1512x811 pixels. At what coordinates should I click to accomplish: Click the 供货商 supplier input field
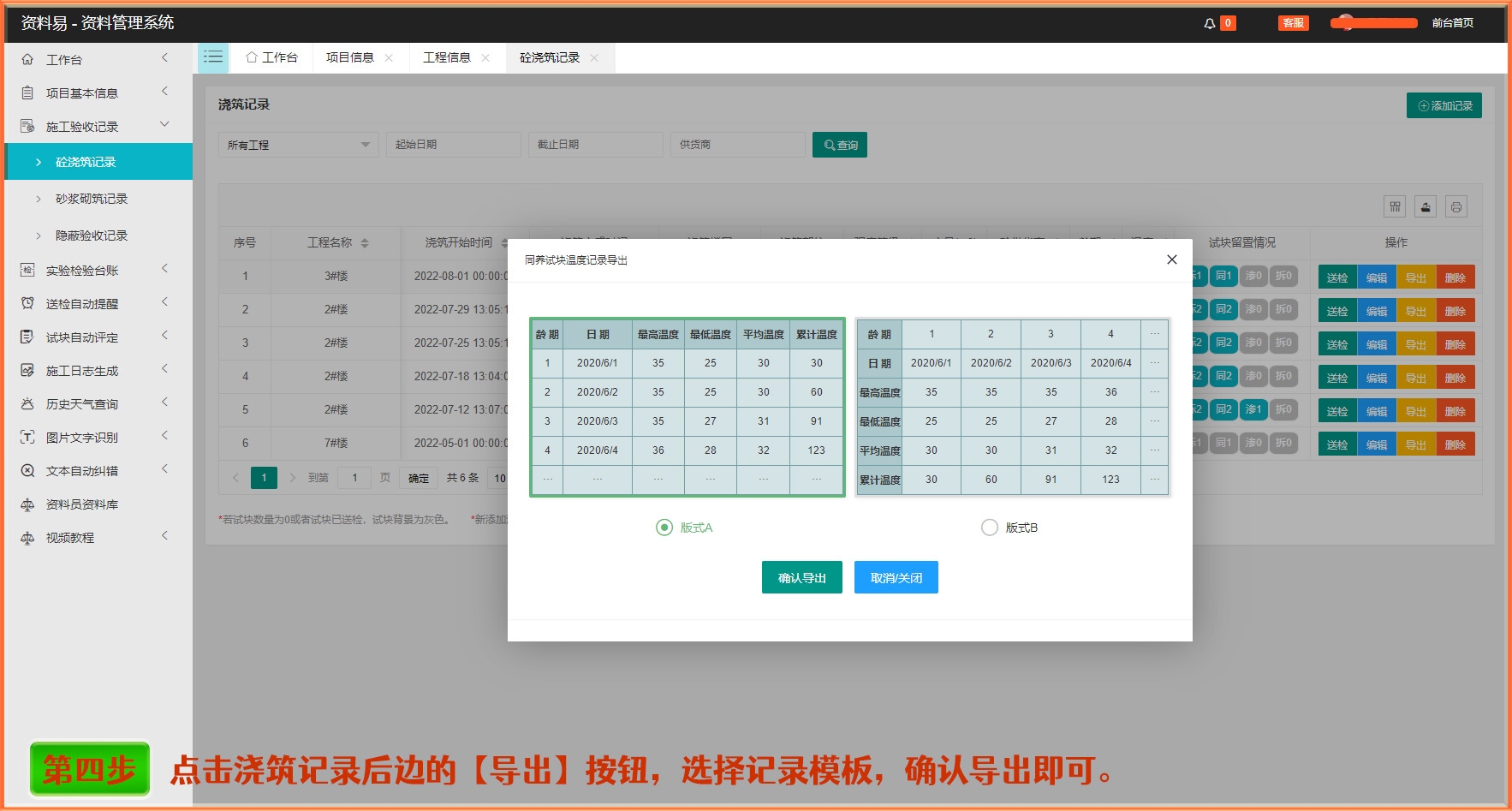pyautogui.click(x=738, y=145)
